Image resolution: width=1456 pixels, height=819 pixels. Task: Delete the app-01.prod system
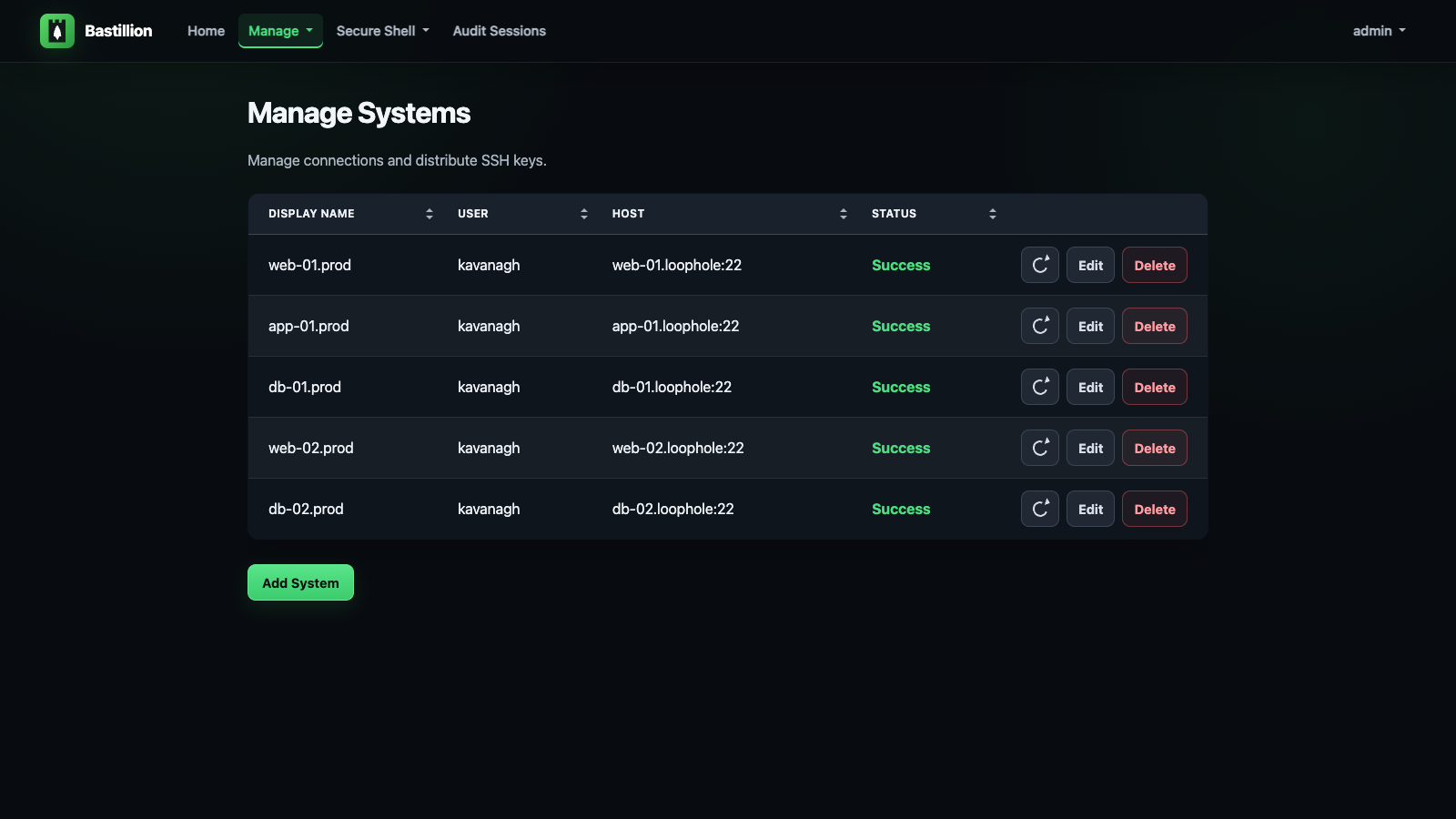click(1155, 326)
